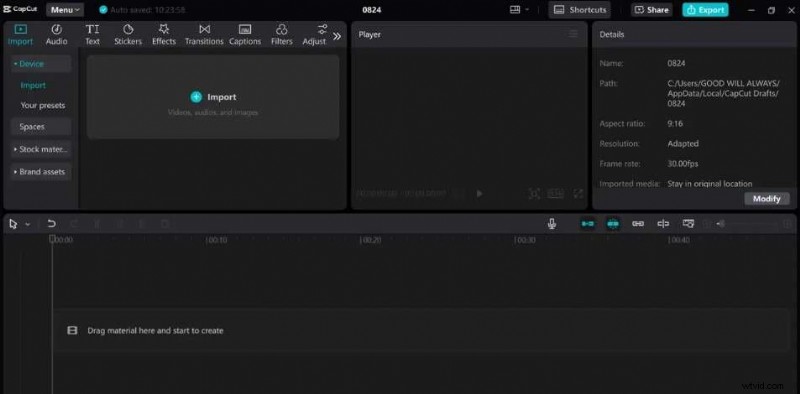Screen dimensions: 800x394
Task: Open the Audio tab
Action: point(57,35)
